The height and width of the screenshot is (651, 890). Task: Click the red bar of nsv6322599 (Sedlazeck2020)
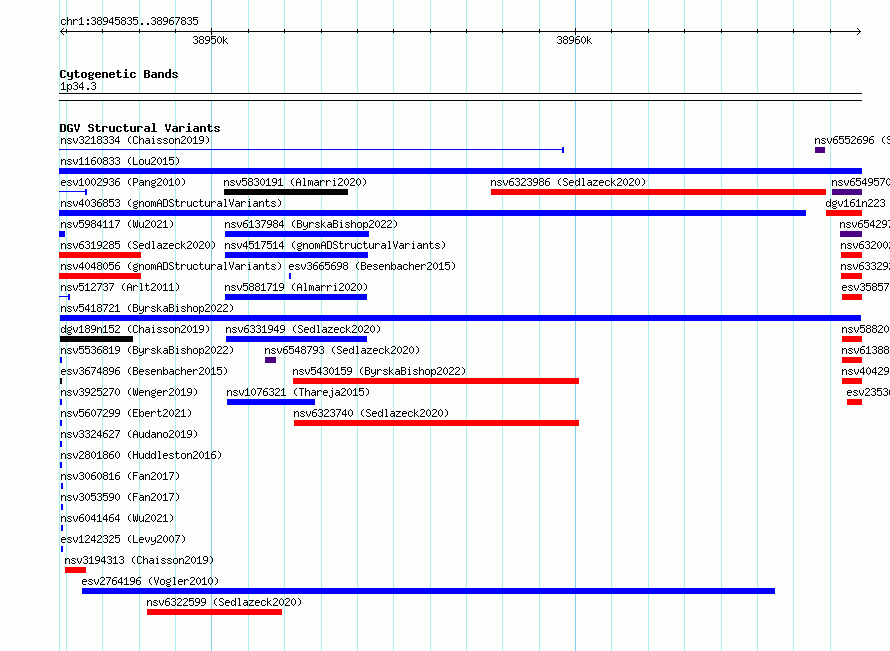point(214,612)
